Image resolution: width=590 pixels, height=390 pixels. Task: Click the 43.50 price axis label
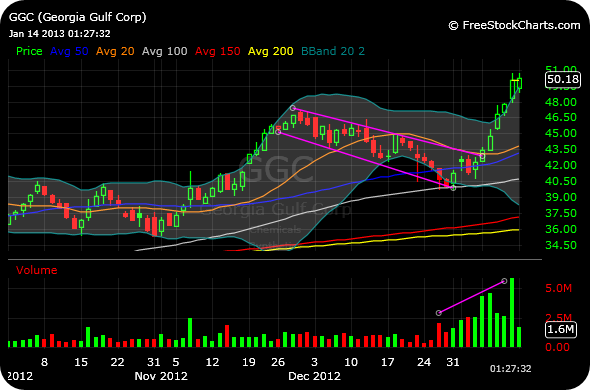coord(561,149)
